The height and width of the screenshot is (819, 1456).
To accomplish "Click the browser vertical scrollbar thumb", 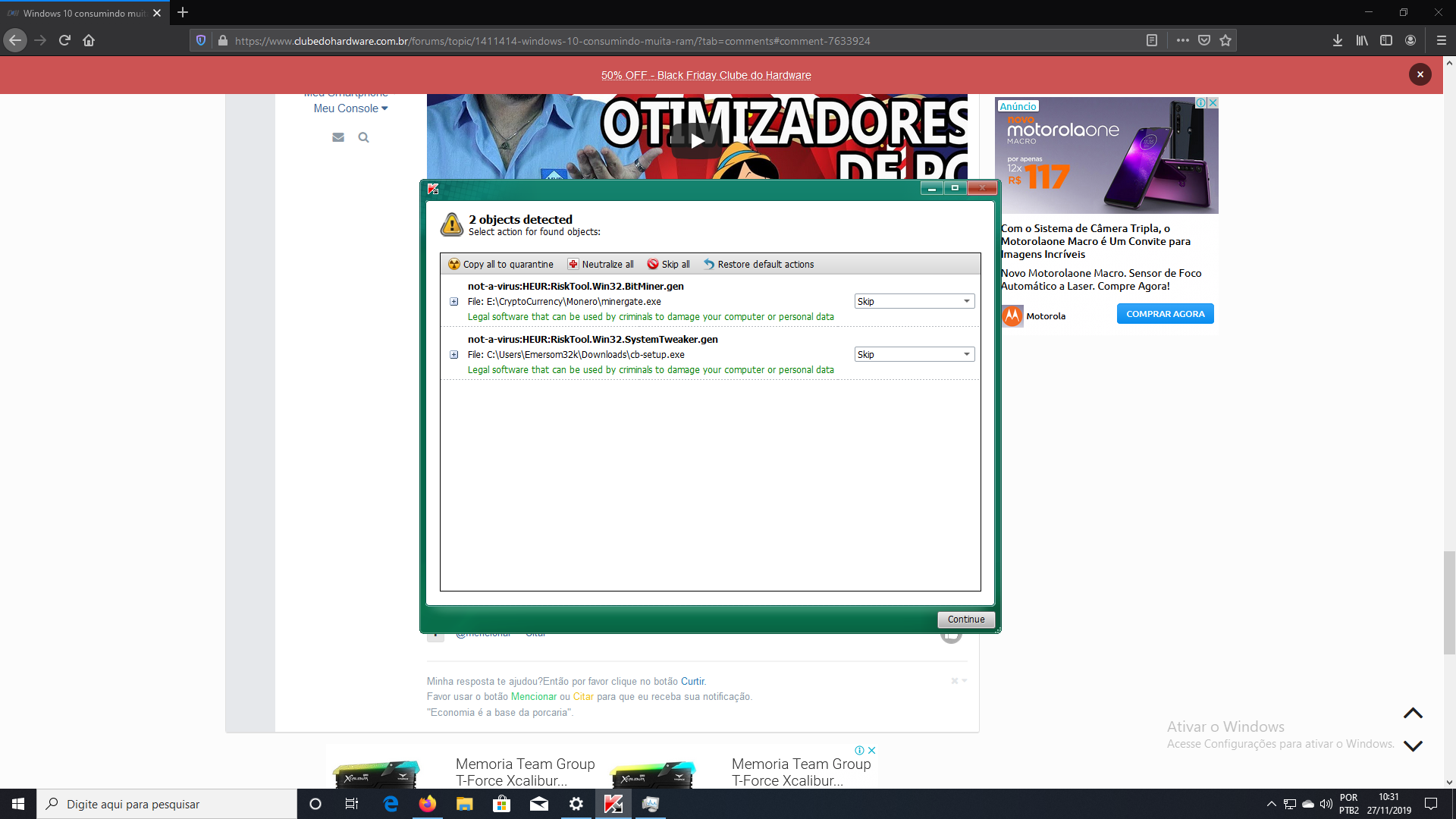I will pos(1449,603).
